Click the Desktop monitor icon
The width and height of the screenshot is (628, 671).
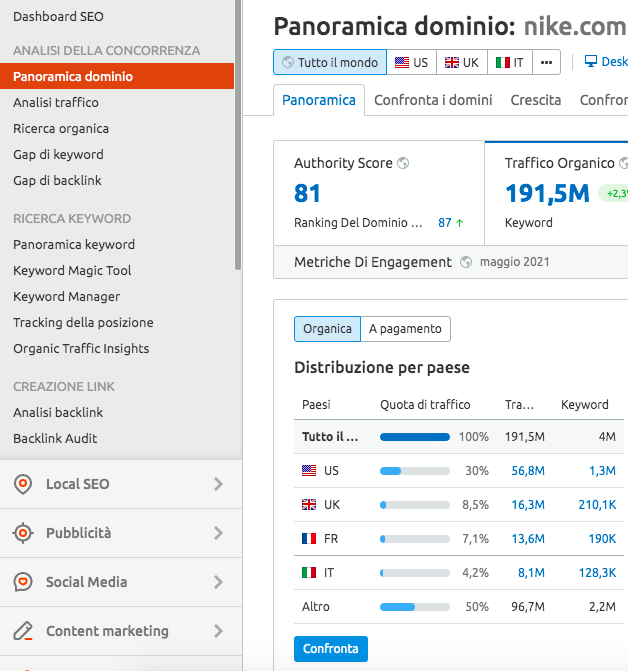click(590, 62)
